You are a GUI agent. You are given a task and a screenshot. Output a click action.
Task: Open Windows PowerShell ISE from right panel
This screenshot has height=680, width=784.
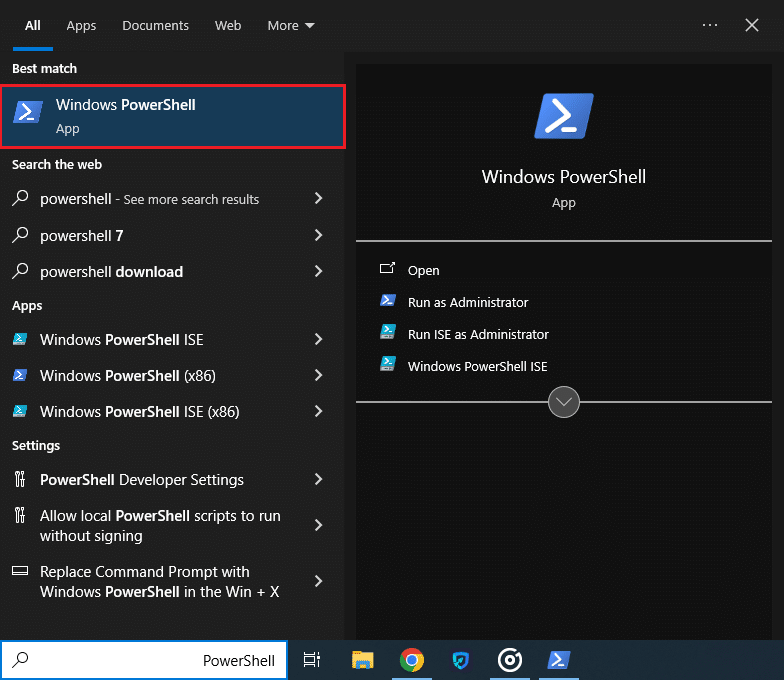coord(477,366)
